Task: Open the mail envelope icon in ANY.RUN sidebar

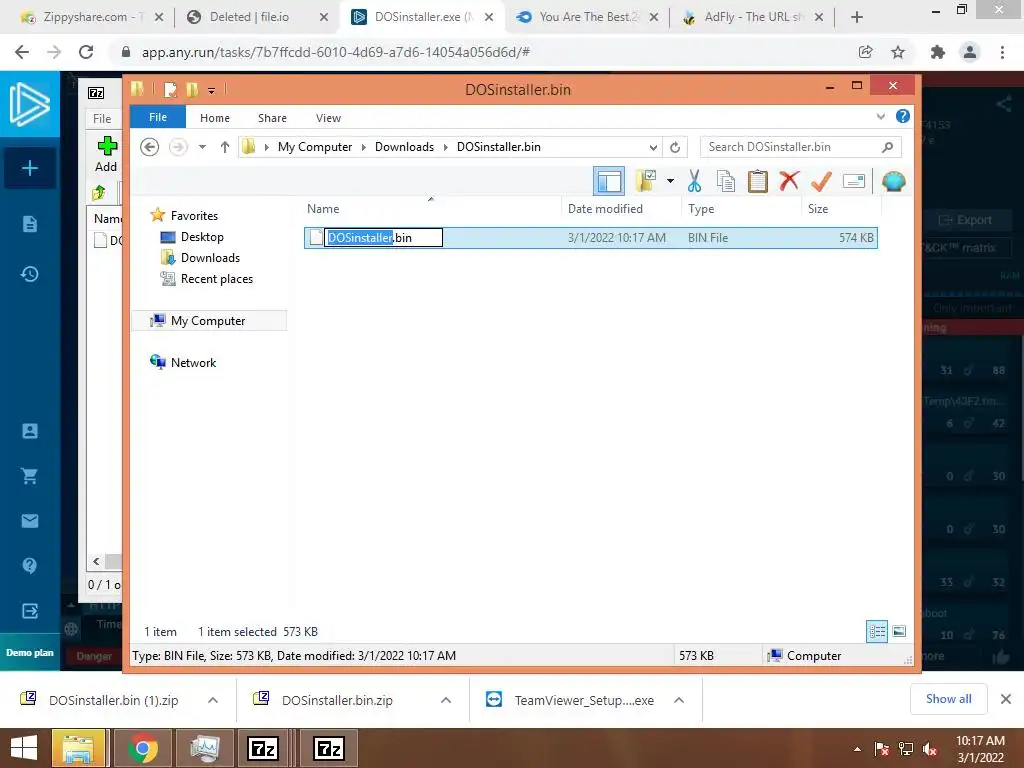Action: 29,520
